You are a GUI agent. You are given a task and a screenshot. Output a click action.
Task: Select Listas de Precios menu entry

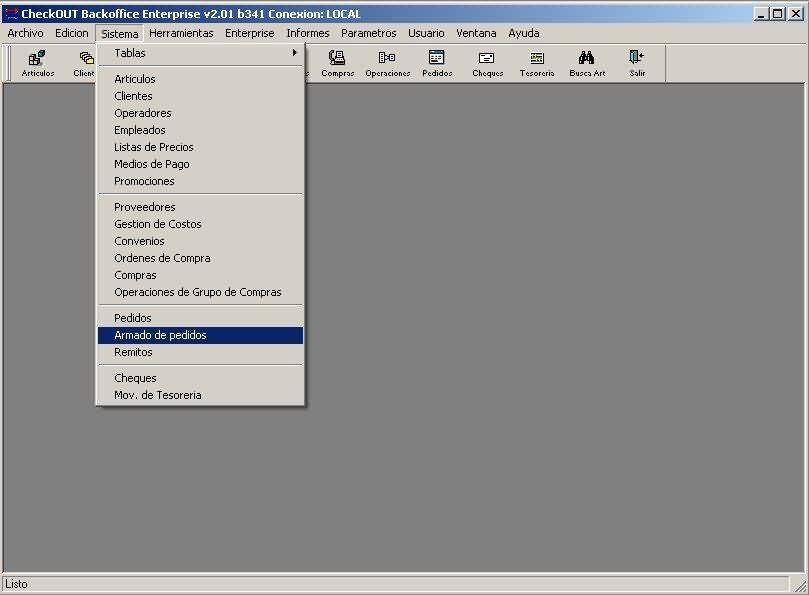coord(200,147)
